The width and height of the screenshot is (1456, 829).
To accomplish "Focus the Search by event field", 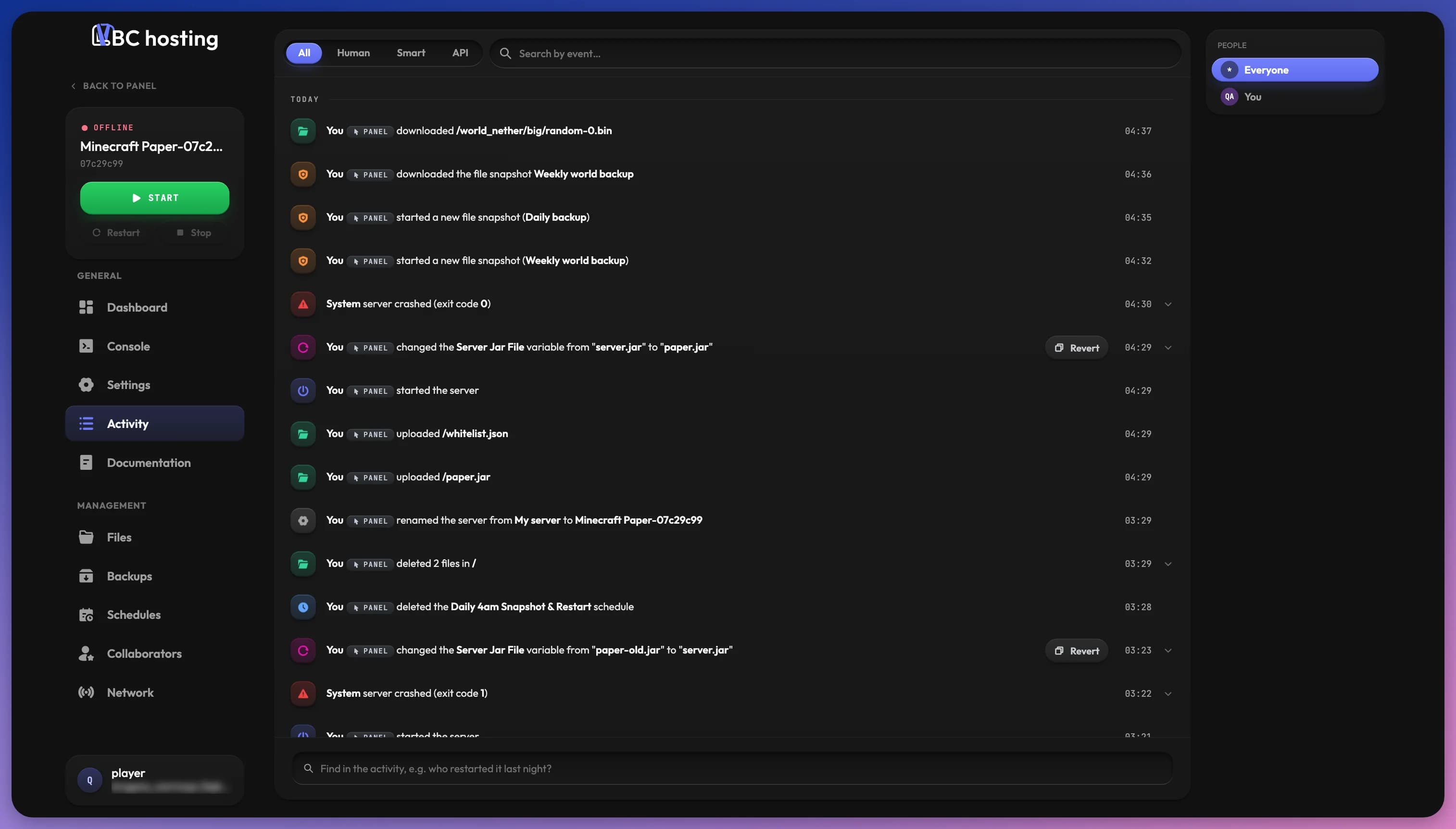I will tap(835, 53).
